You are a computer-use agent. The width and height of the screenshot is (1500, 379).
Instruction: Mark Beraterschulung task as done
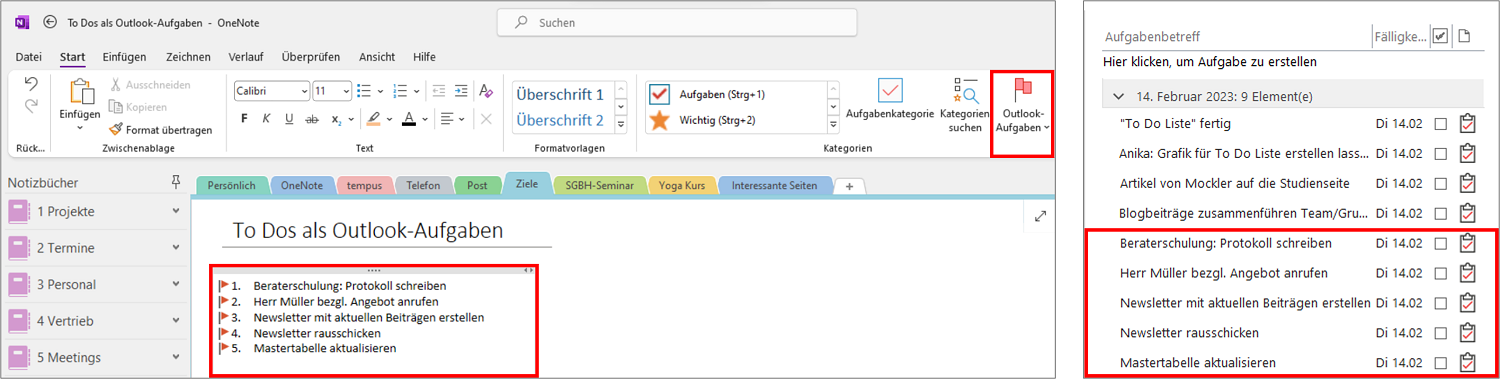[x=1440, y=243]
